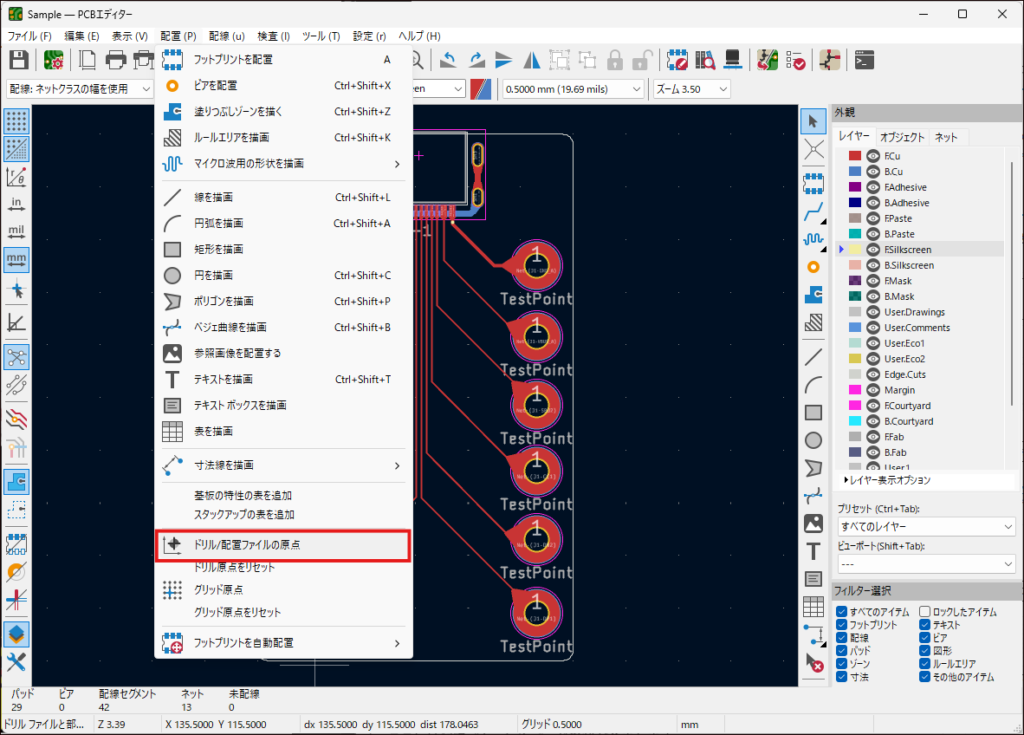Hide the F.Cu layer eye icon
Image resolution: width=1024 pixels, height=735 pixels.
(872, 156)
